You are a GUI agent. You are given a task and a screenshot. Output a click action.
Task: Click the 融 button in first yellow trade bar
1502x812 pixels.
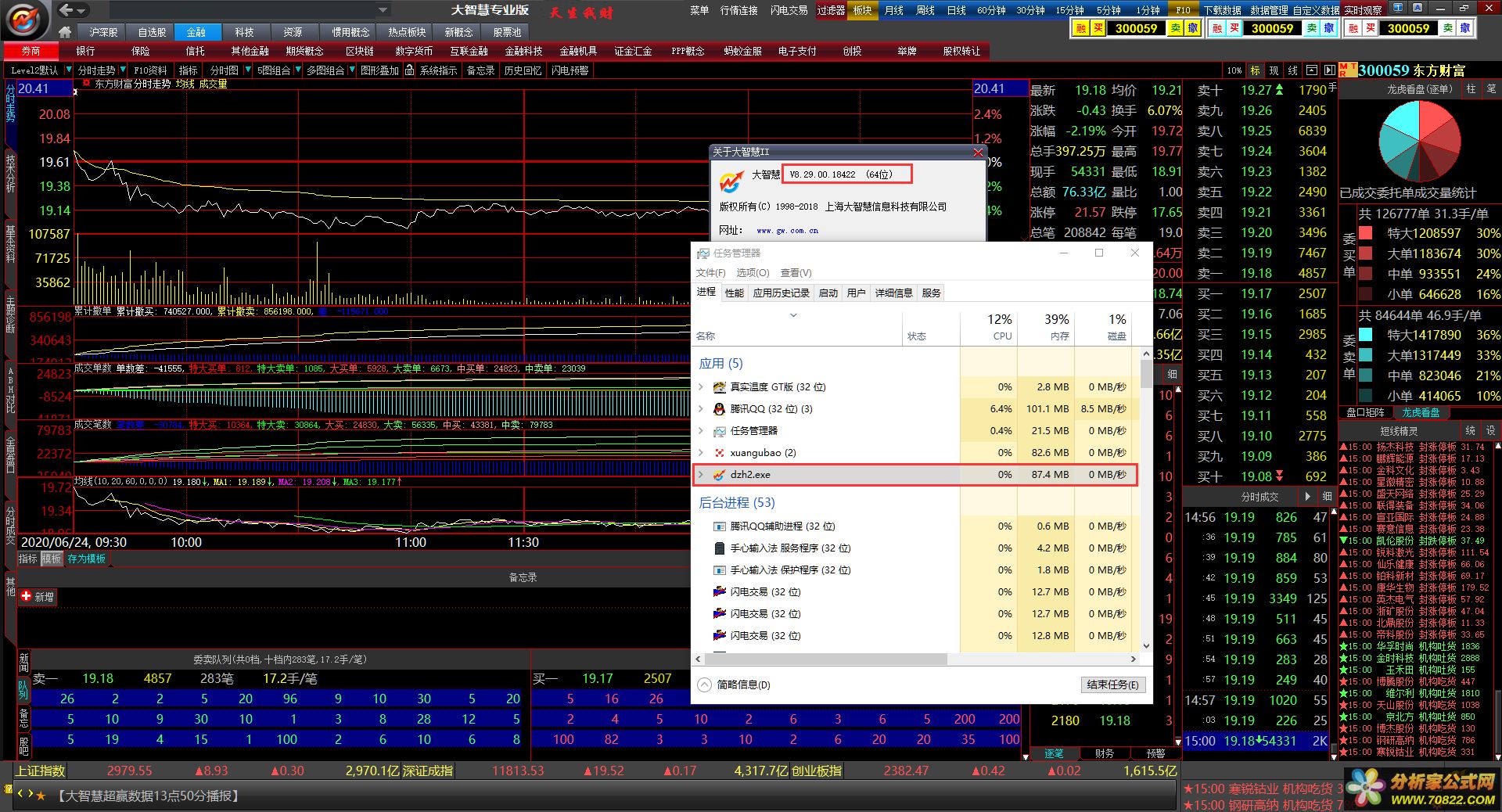click(1081, 28)
